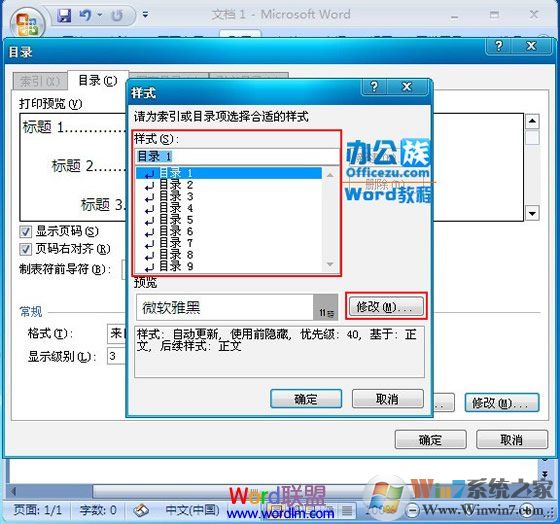Click 修改(M)... in the 目录 dialog

(x=502, y=403)
